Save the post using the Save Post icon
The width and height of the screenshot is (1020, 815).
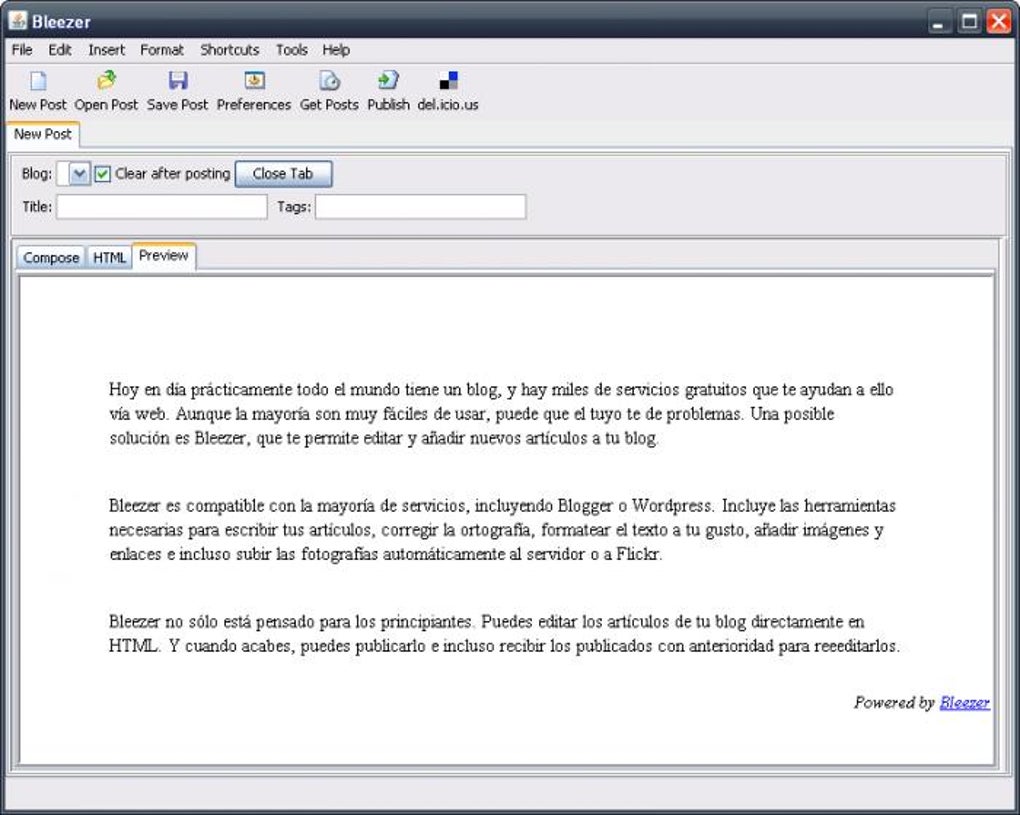click(177, 89)
